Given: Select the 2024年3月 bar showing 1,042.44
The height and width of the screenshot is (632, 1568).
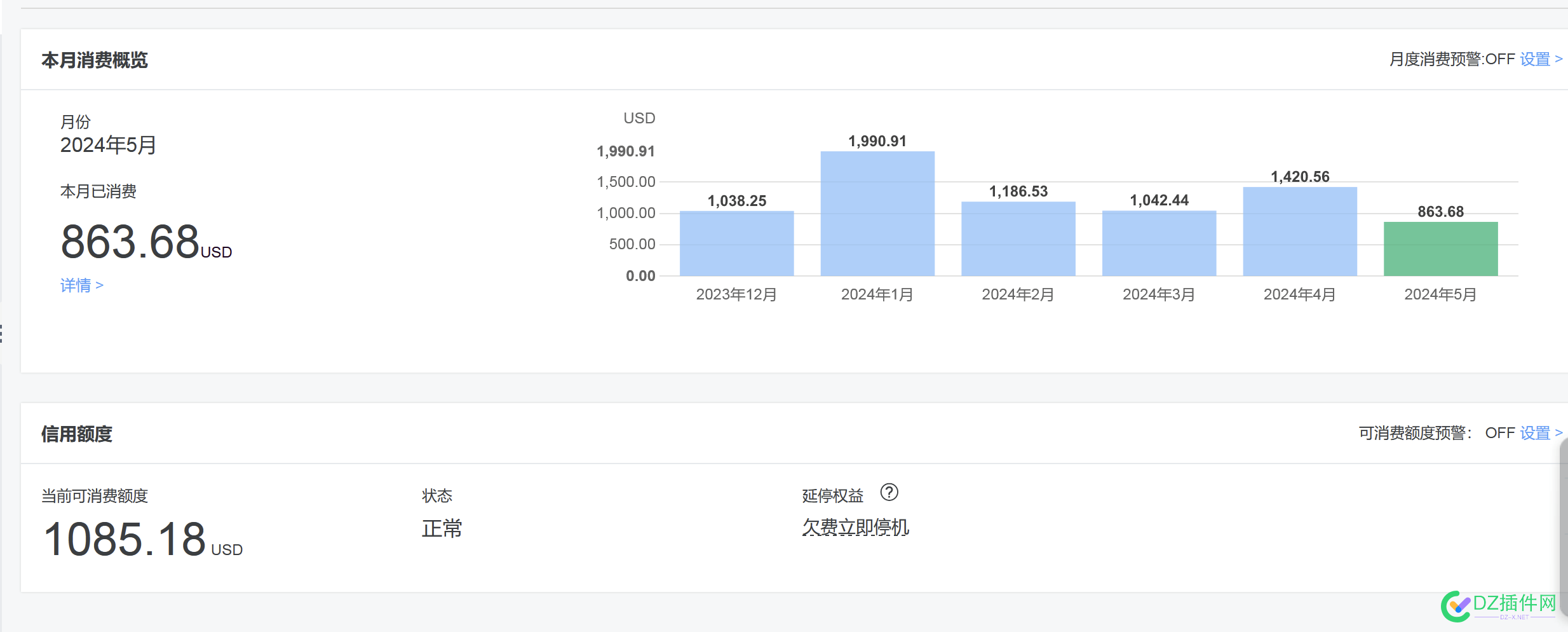Looking at the screenshot, I should pyautogui.click(x=1159, y=244).
